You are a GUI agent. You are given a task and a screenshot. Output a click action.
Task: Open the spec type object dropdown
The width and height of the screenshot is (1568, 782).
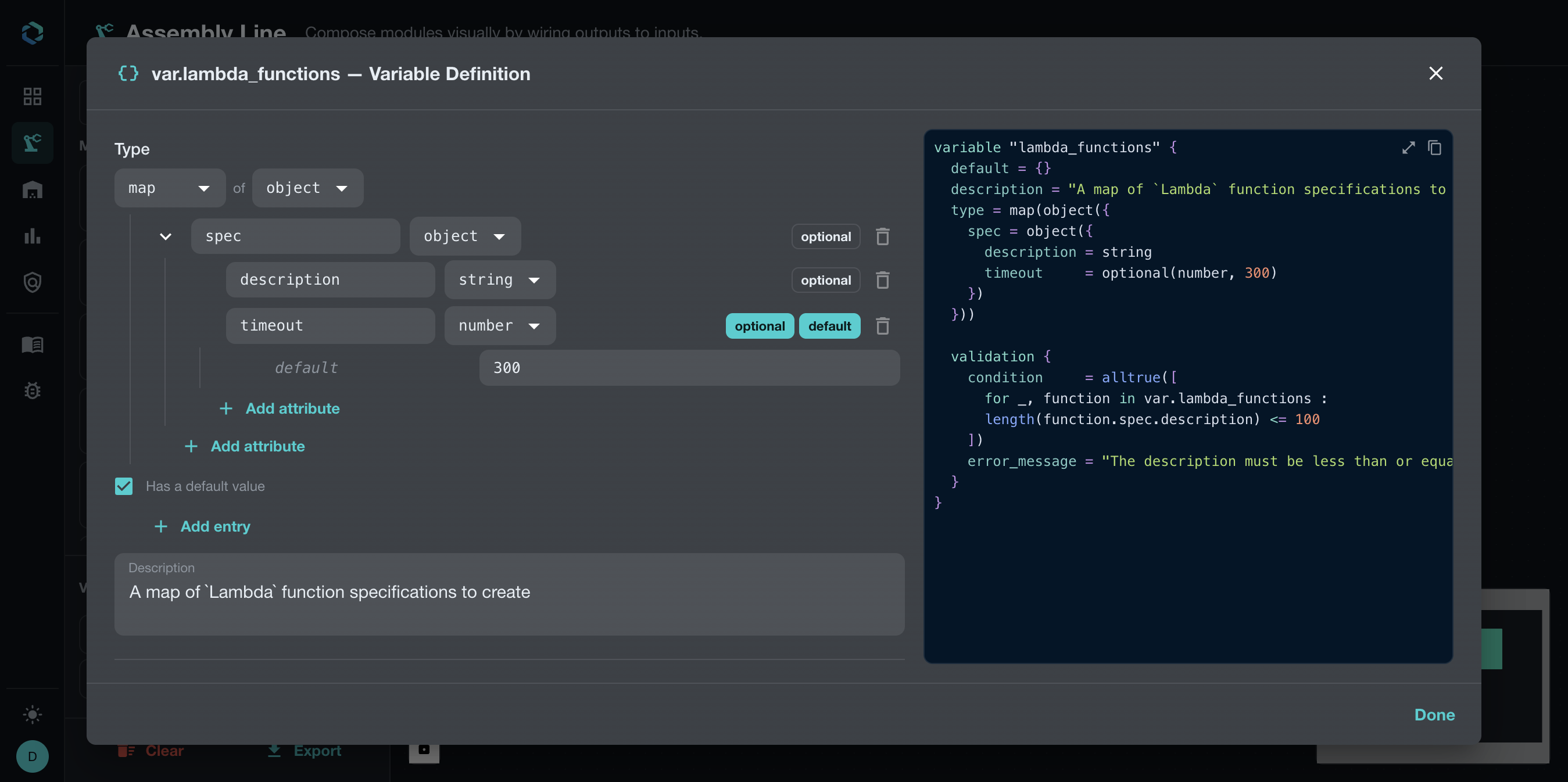pyautogui.click(x=465, y=236)
